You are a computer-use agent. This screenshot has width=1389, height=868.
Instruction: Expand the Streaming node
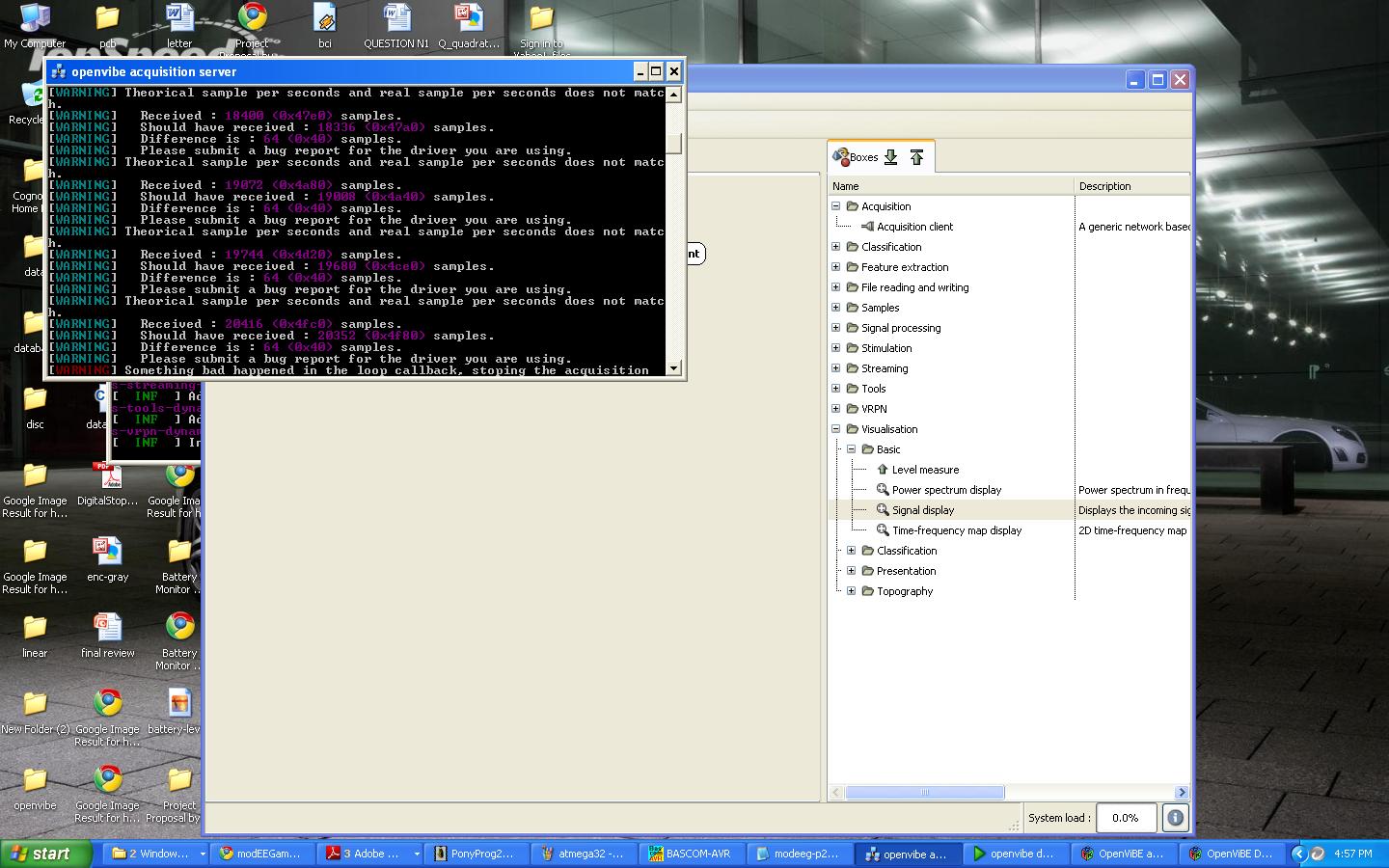[836, 368]
